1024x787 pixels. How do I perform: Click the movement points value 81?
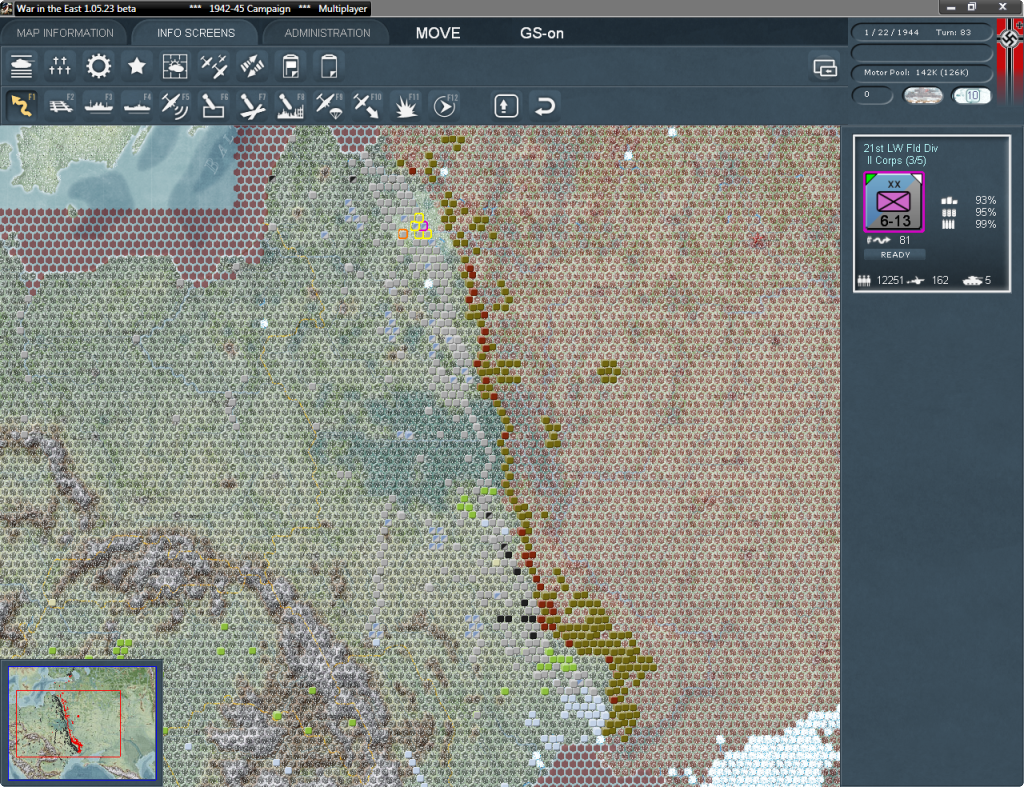904,240
